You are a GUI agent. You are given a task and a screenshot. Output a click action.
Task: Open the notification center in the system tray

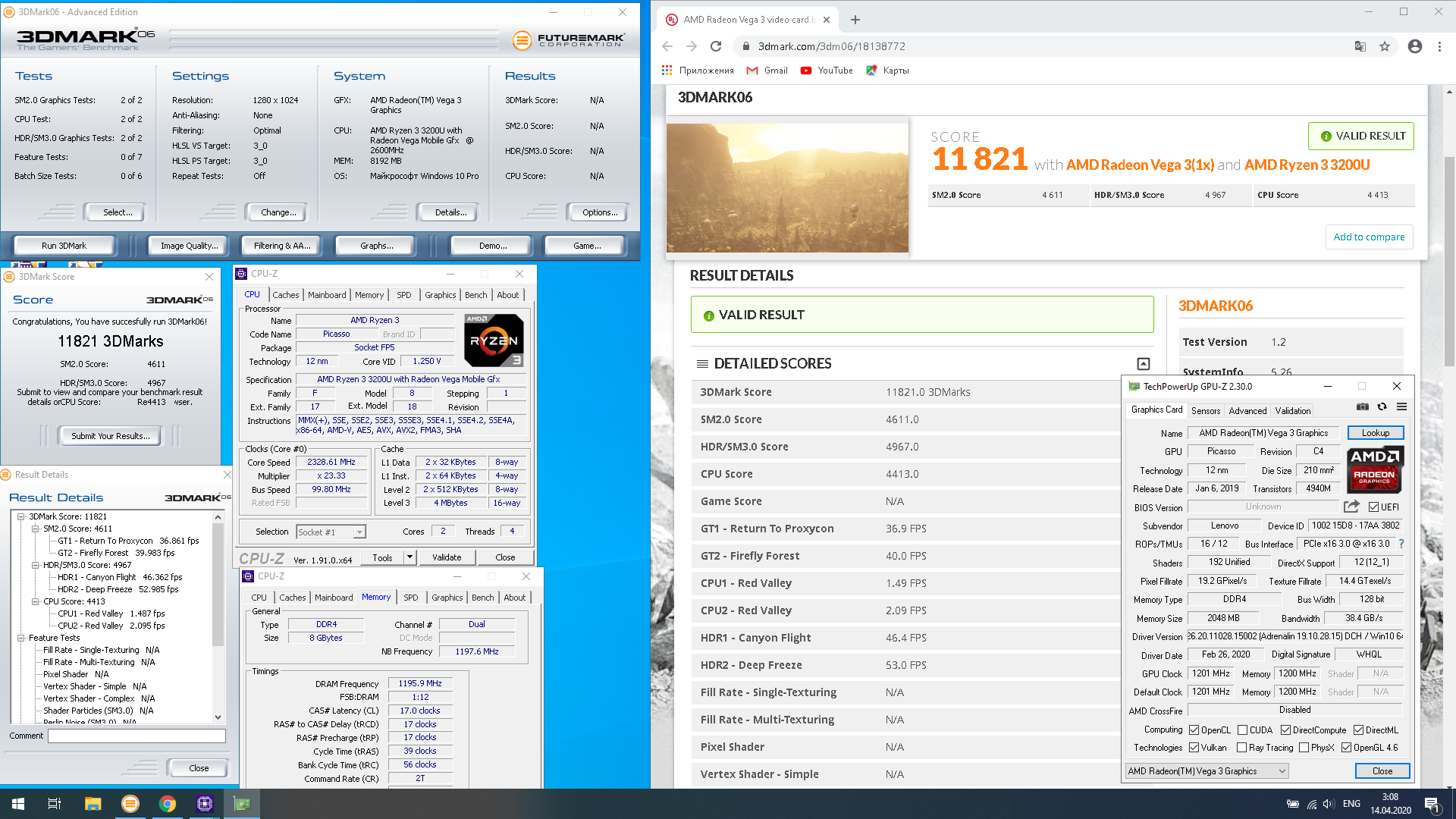(x=1432, y=804)
